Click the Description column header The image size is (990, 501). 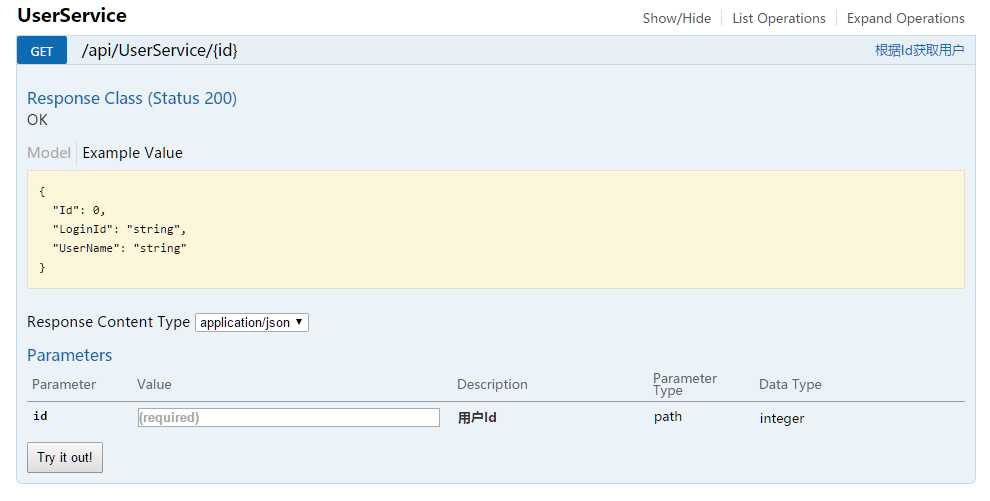(x=492, y=384)
